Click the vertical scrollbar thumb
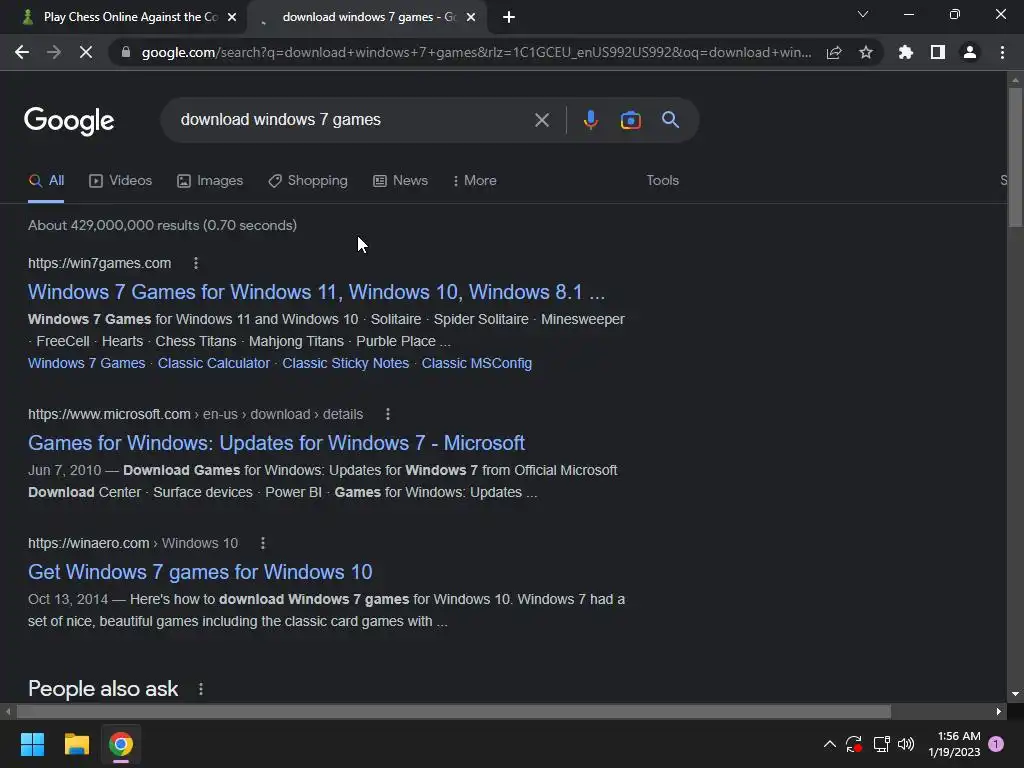This screenshot has height=768, width=1024. pyautogui.click(x=1015, y=157)
